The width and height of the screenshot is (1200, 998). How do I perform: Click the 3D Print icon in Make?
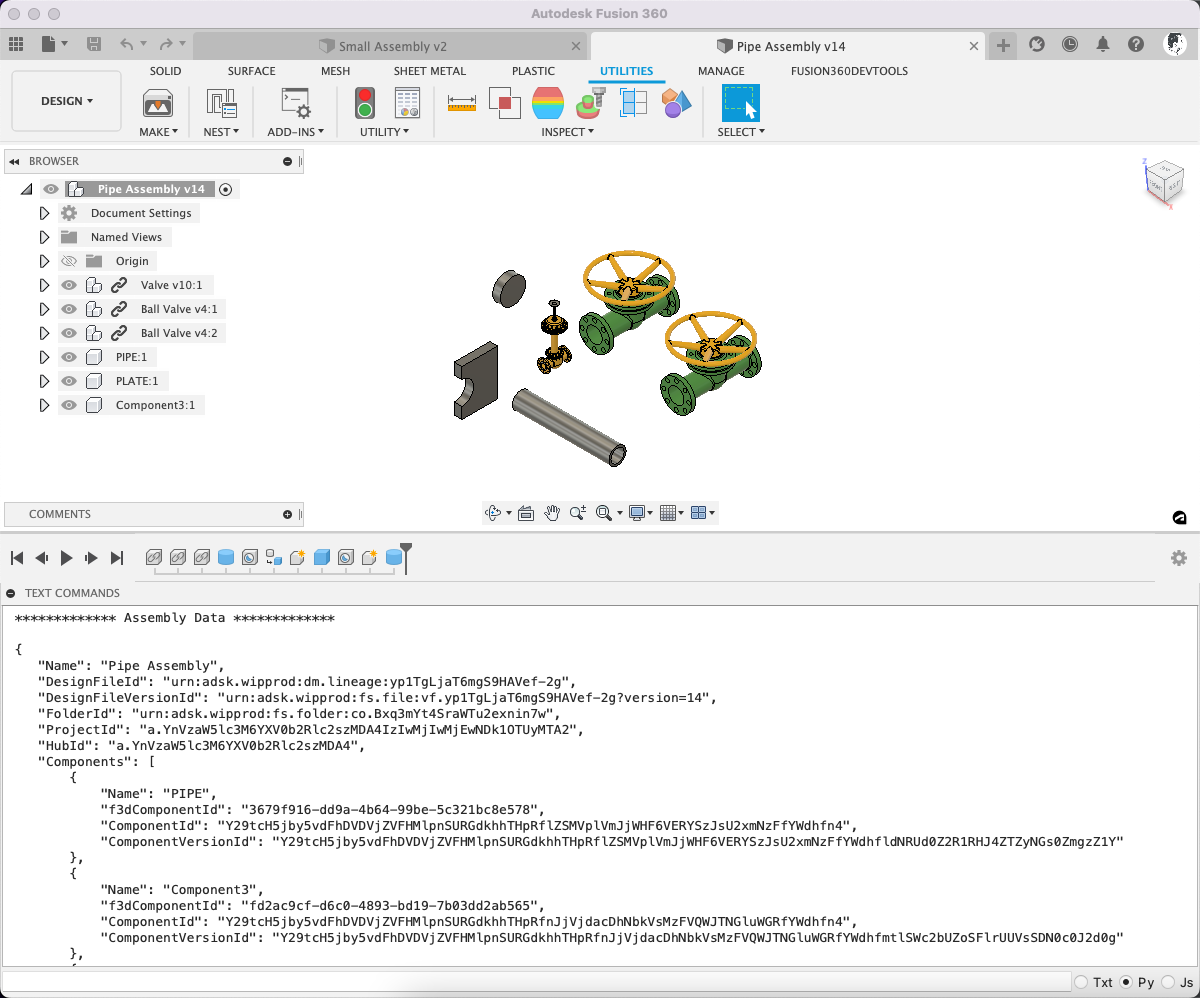click(x=158, y=103)
